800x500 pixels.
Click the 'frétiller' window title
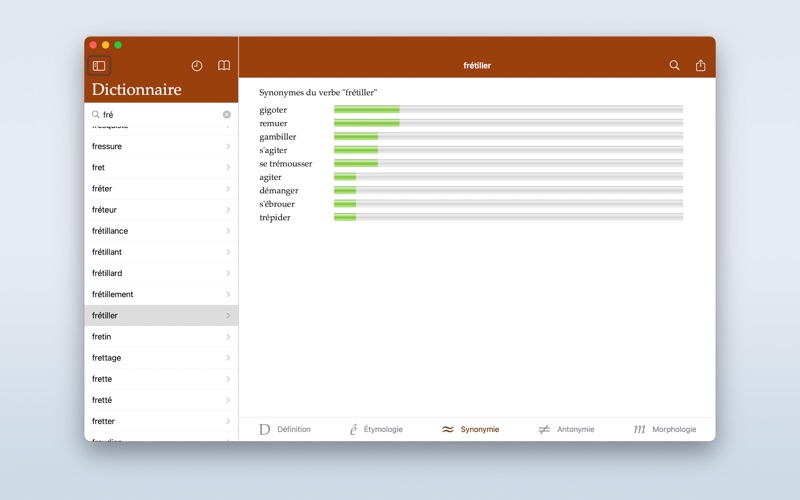pos(477,66)
